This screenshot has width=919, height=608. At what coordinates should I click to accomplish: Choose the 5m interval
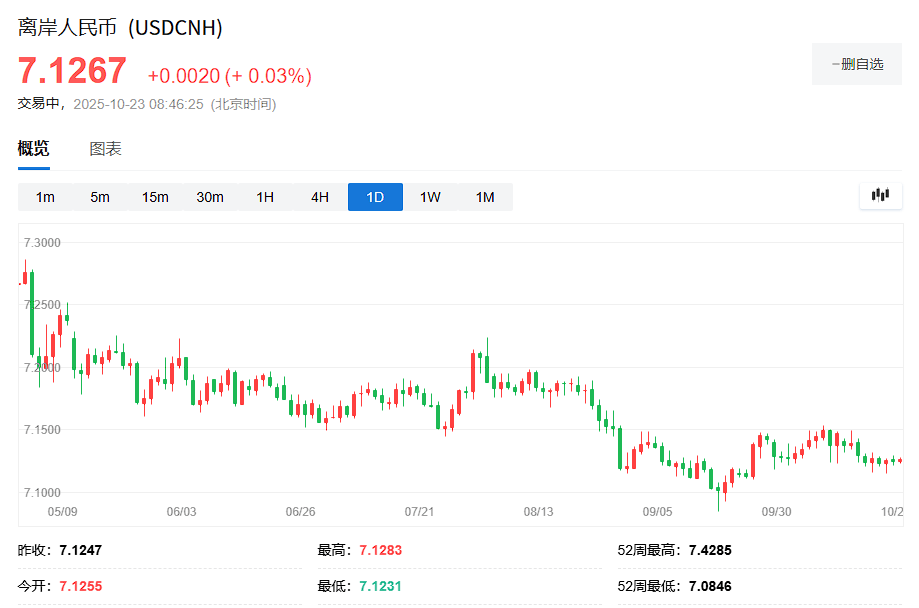coord(100,197)
